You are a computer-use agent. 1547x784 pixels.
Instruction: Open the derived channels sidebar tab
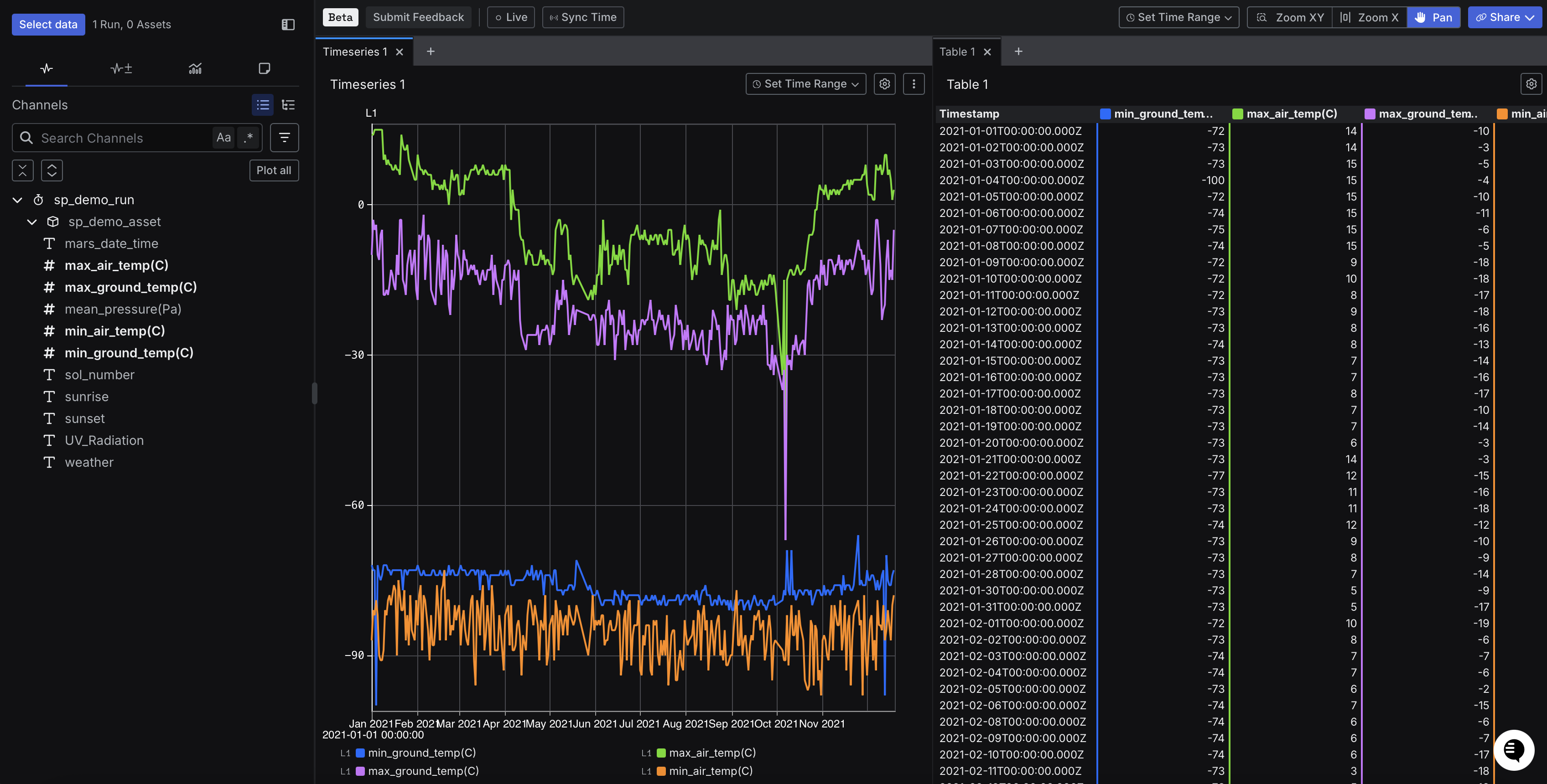[x=121, y=68]
